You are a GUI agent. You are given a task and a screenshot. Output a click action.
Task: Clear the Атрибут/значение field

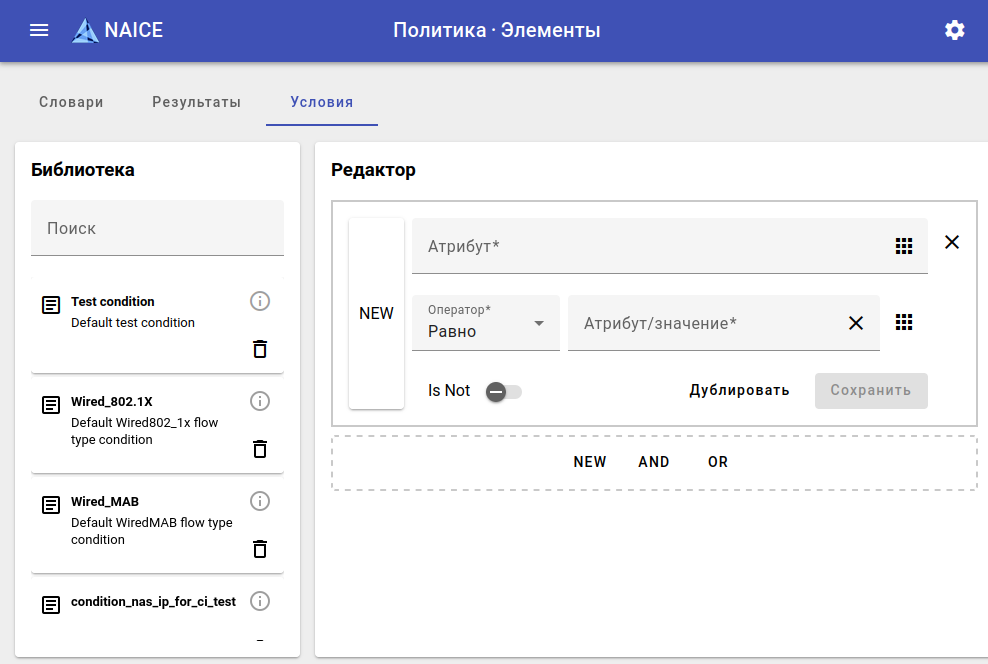pyautogui.click(x=856, y=323)
